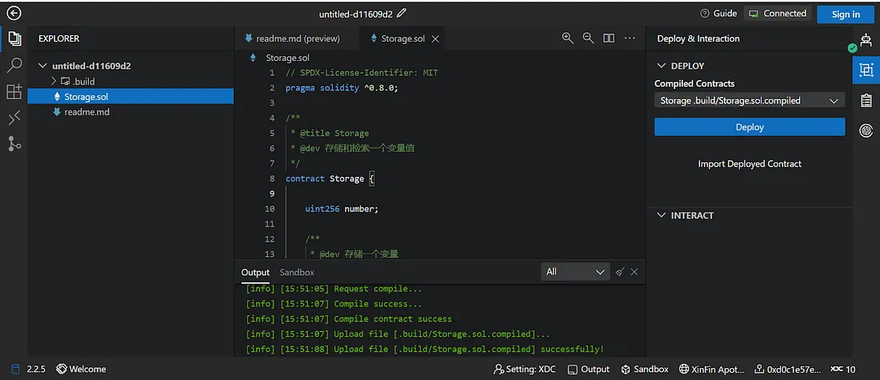Click the back arrow circle icon
This screenshot has height=380, width=880.
[x=13, y=13]
